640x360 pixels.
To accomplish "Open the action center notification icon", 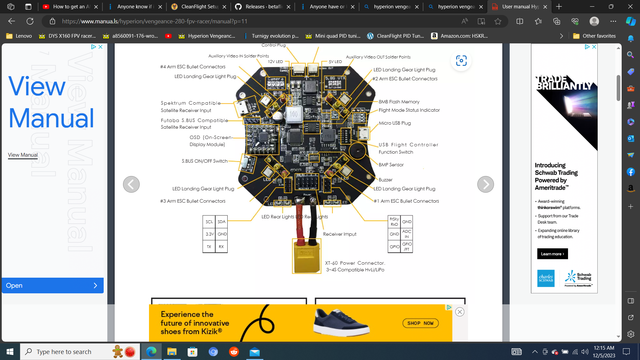I will point(627,351).
